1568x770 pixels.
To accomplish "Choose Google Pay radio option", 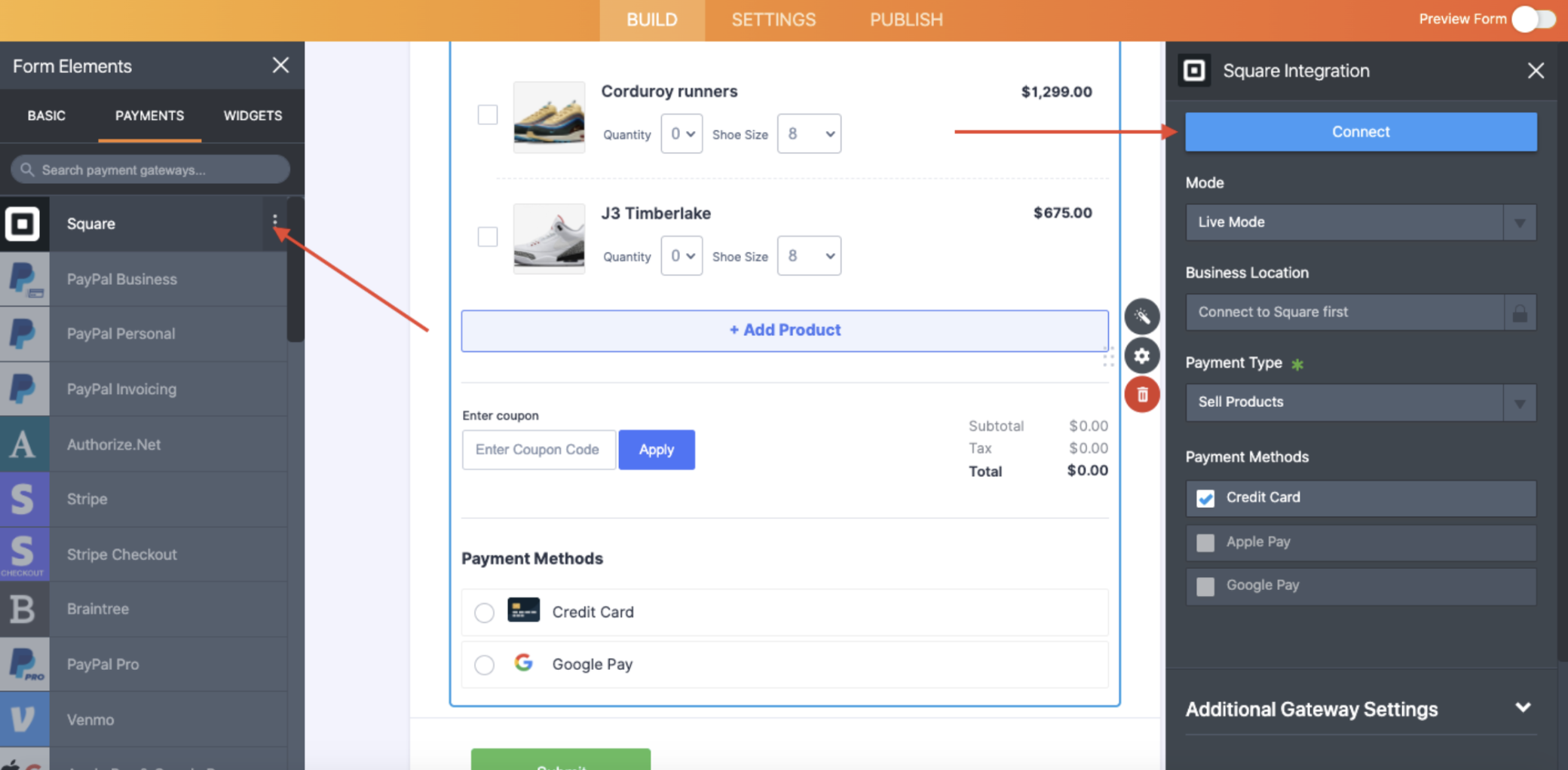I will 485,665.
